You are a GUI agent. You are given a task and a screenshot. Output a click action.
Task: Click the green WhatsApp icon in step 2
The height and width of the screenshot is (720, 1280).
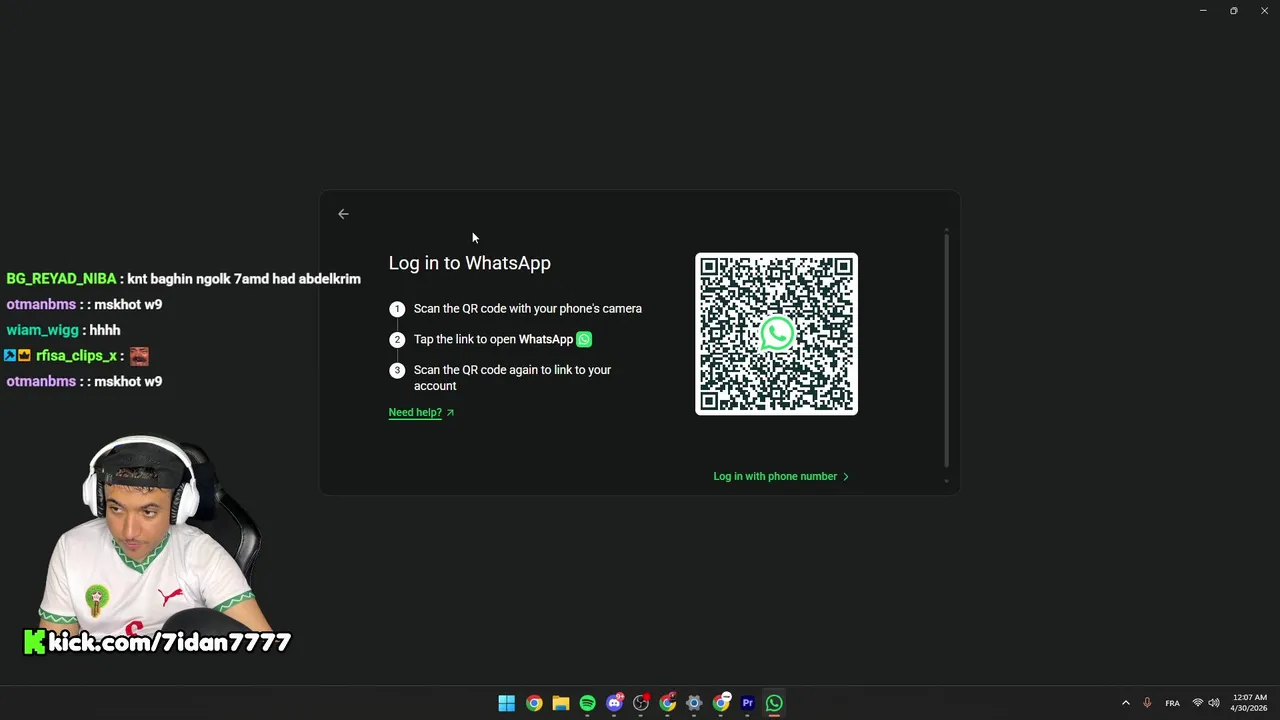[x=584, y=339]
